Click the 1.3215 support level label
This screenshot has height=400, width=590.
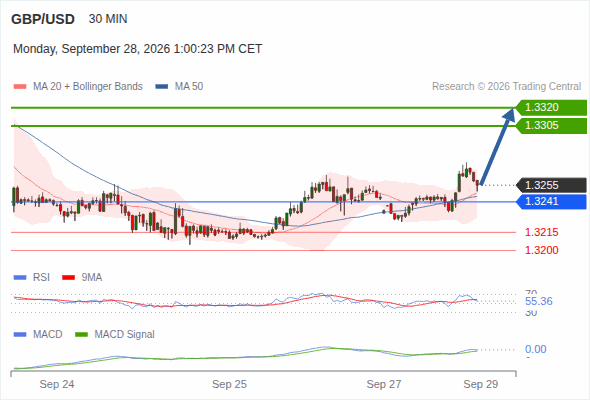(x=541, y=232)
